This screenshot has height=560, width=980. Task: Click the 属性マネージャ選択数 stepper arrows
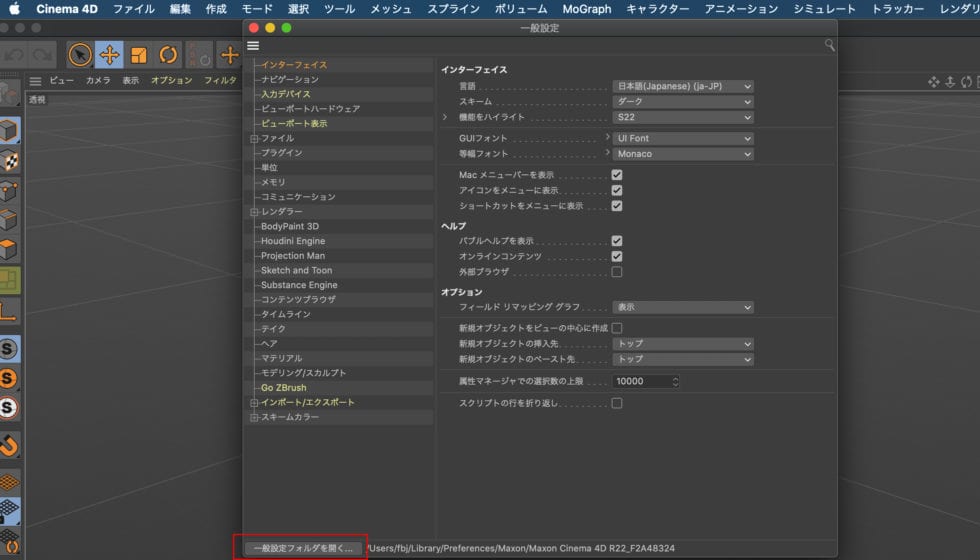point(675,381)
